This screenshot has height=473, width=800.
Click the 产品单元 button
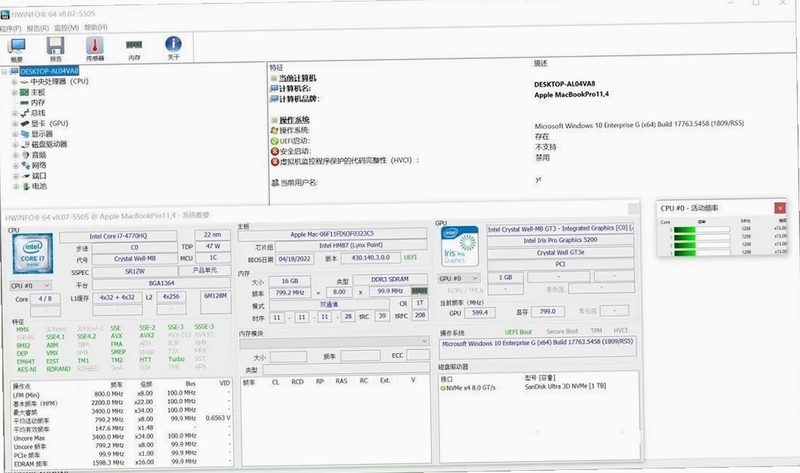pyautogui.click(x=205, y=270)
